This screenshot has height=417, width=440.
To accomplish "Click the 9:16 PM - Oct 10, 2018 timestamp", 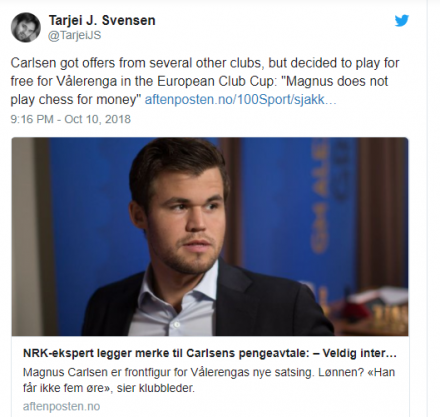I will coord(71,119).
